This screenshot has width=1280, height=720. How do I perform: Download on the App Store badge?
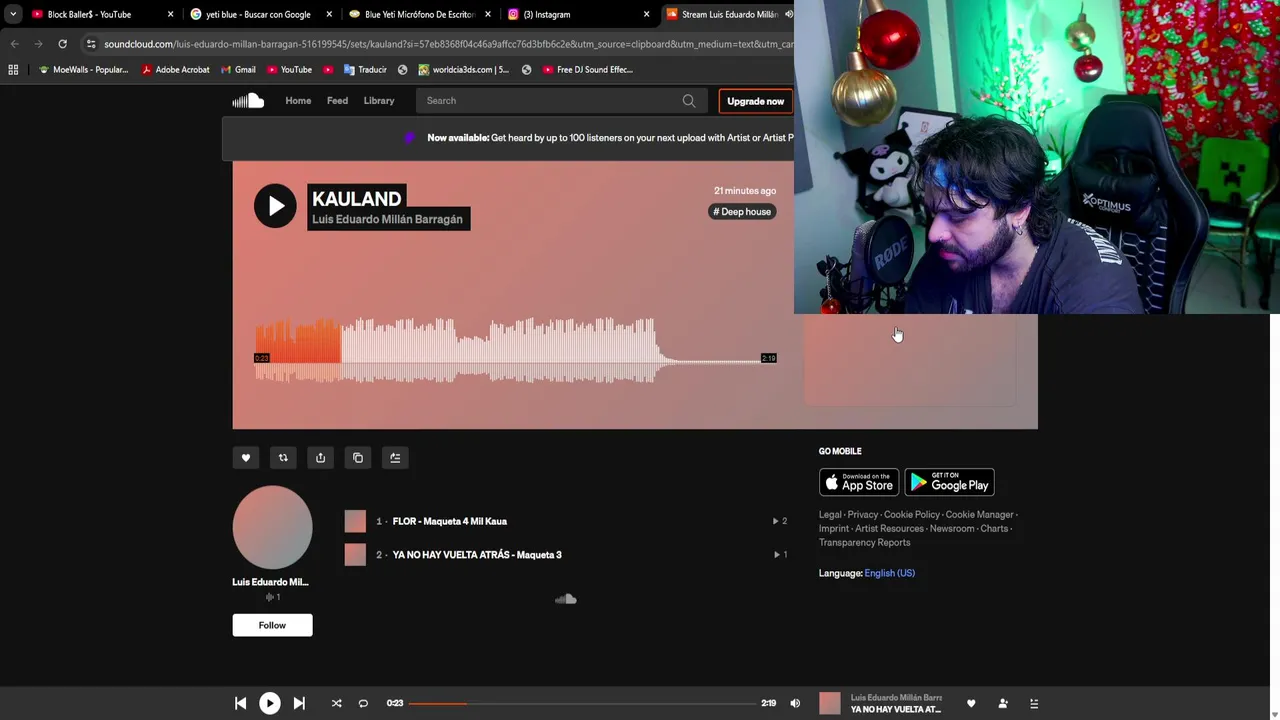859,482
